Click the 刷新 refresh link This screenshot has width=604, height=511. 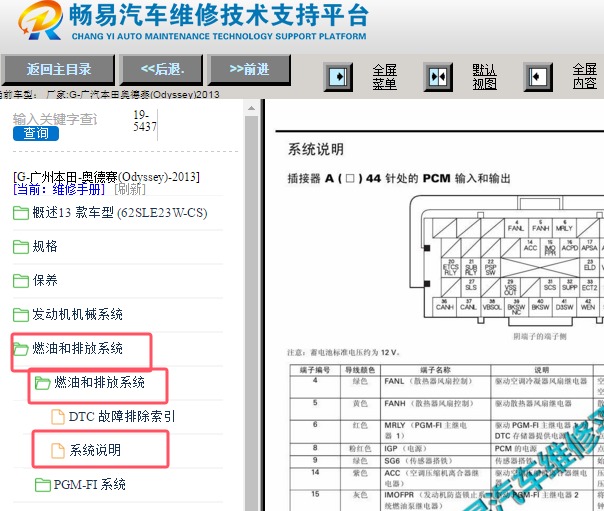[x=130, y=189]
